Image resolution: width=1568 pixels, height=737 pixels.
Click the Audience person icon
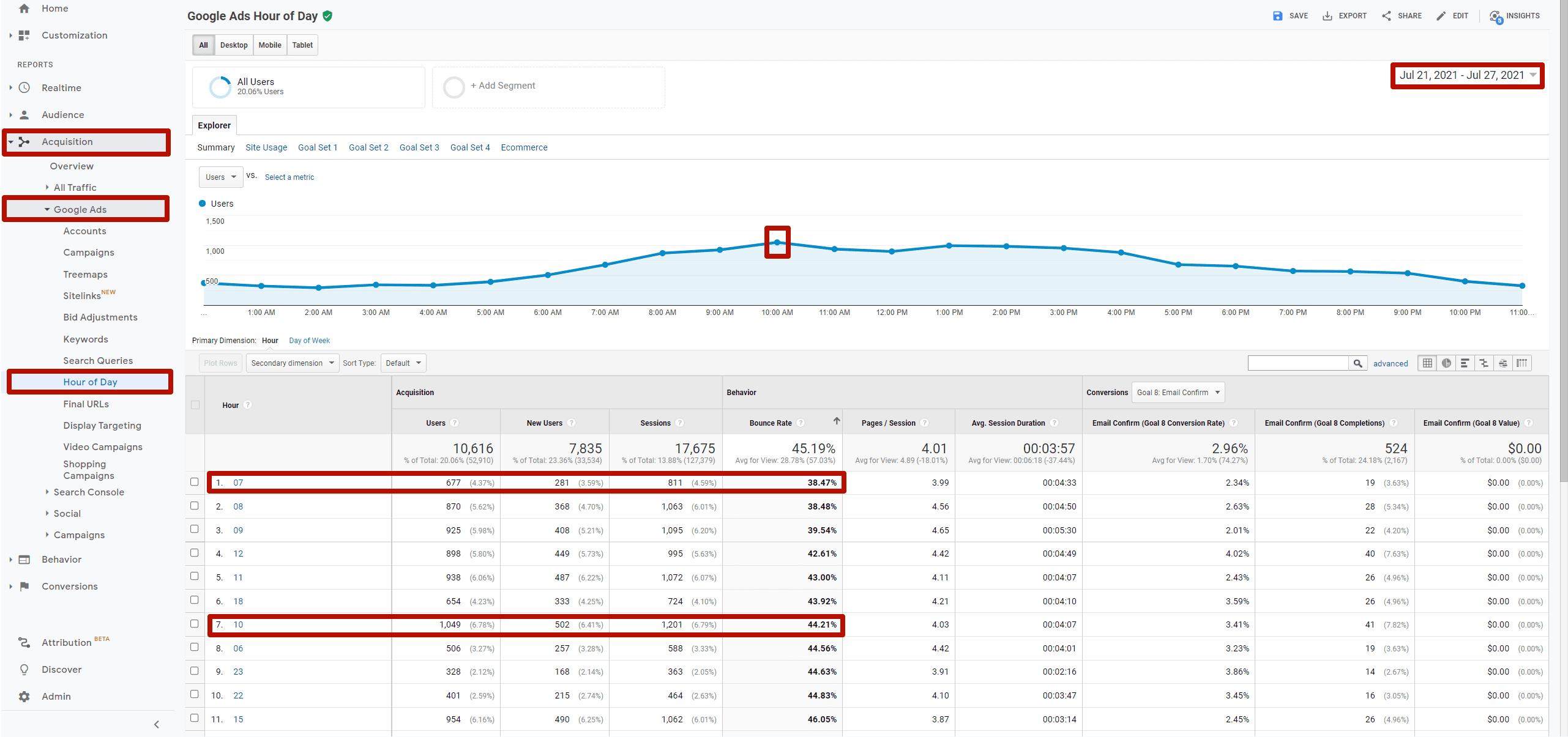tap(24, 114)
